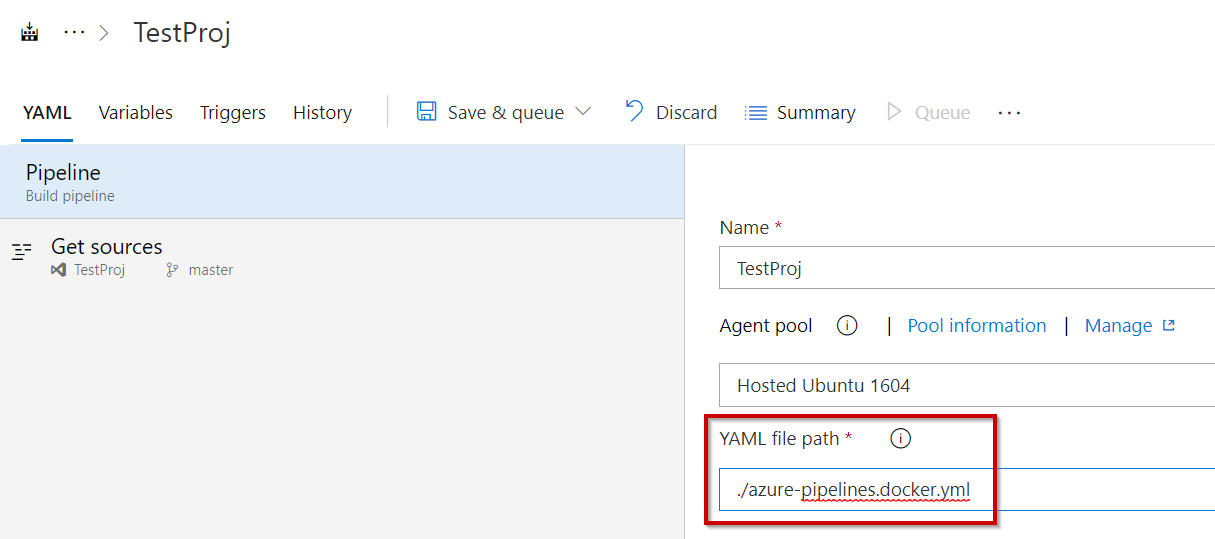Screen dimensions: 1215x539
Task: Open the Triggers tab
Action: (233, 113)
